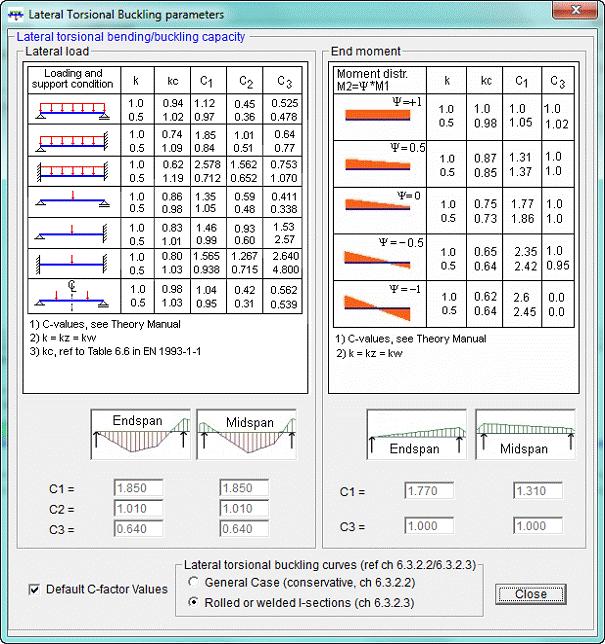Click lateral load Midspan moment diagram

coord(246,434)
